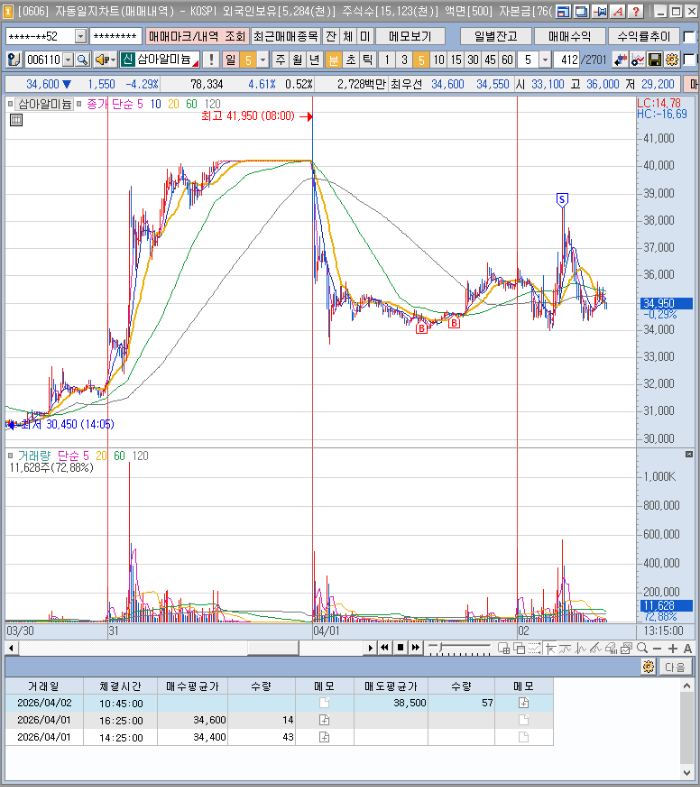The image size is (700, 787).
Task: Open the dropdown arrow next to speaker icon
Action: (113, 60)
